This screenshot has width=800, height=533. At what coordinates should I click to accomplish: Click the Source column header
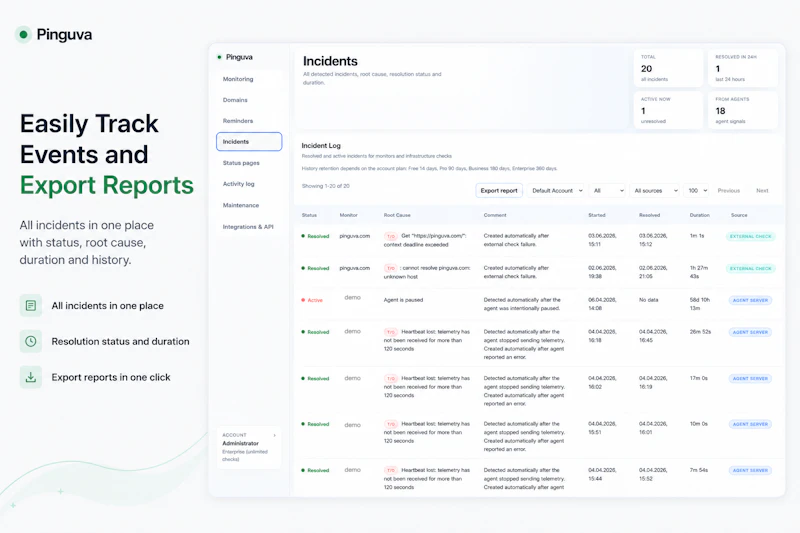point(739,215)
